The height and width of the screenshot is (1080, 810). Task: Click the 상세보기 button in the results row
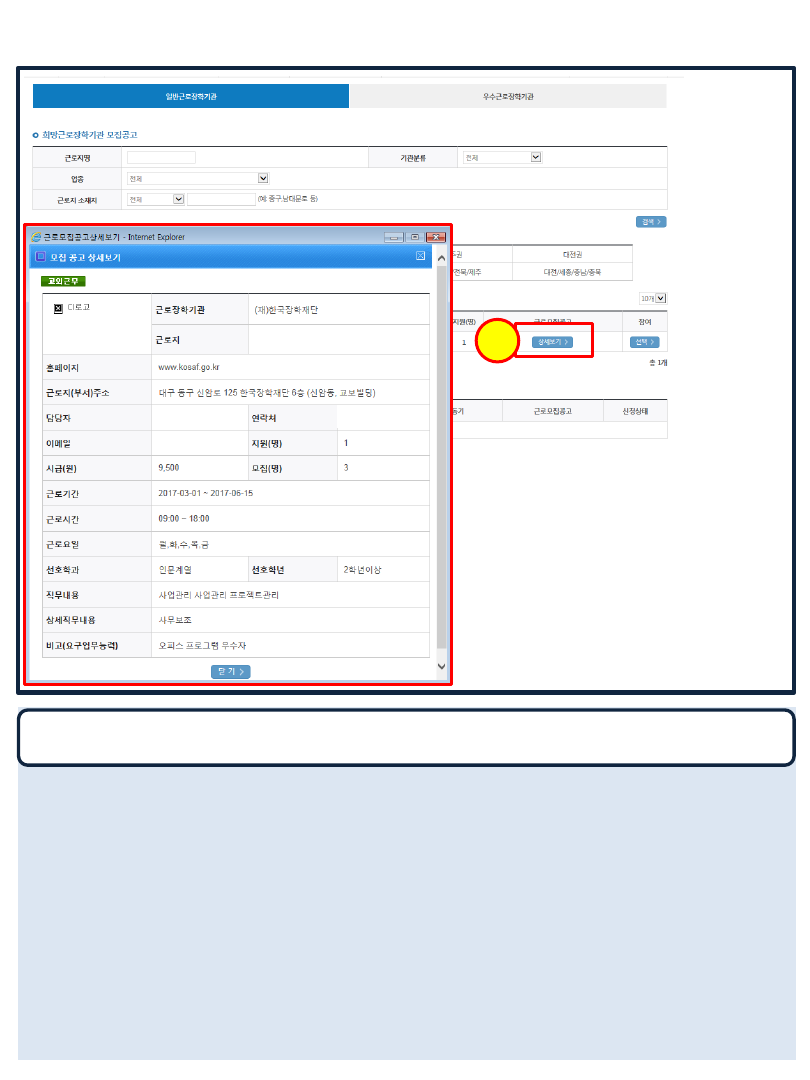pyautogui.click(x=552, y=342)
